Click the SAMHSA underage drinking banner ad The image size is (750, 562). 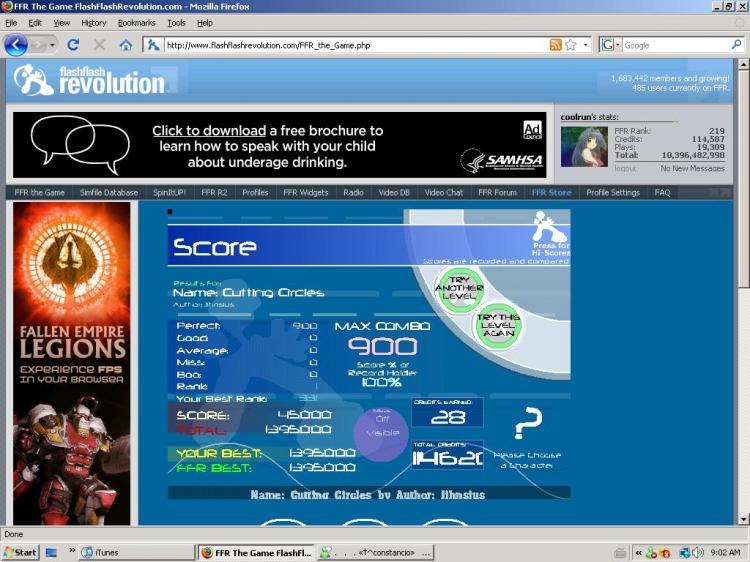point(279,145)
